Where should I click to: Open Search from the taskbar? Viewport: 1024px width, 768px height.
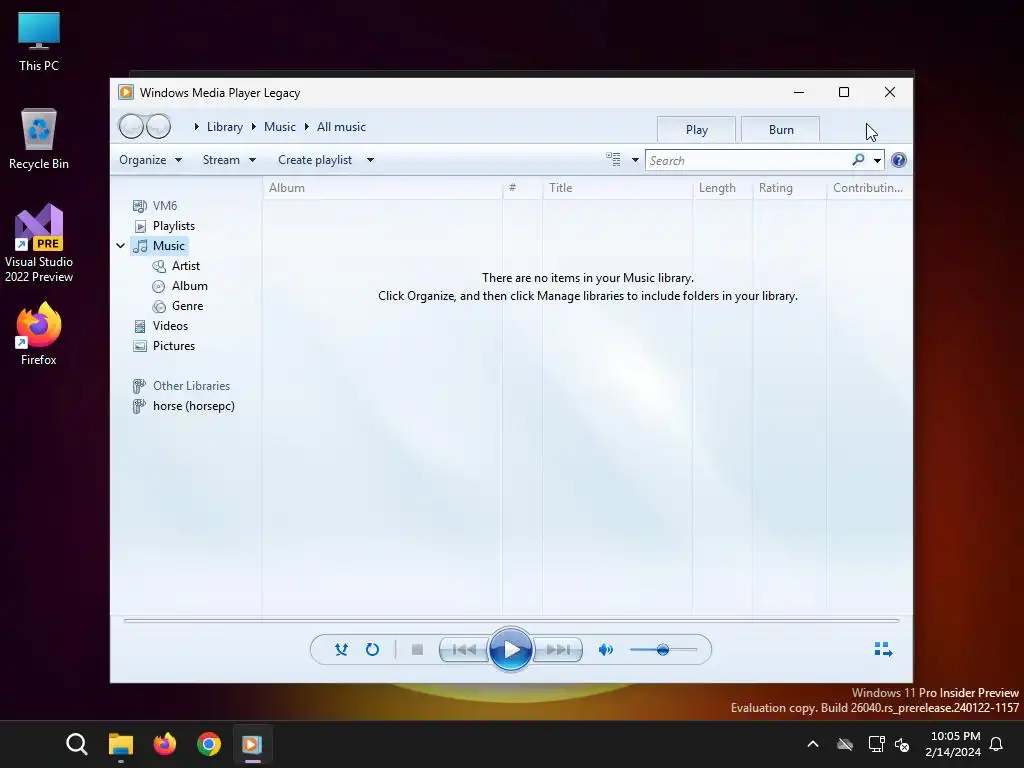point(76,744)
